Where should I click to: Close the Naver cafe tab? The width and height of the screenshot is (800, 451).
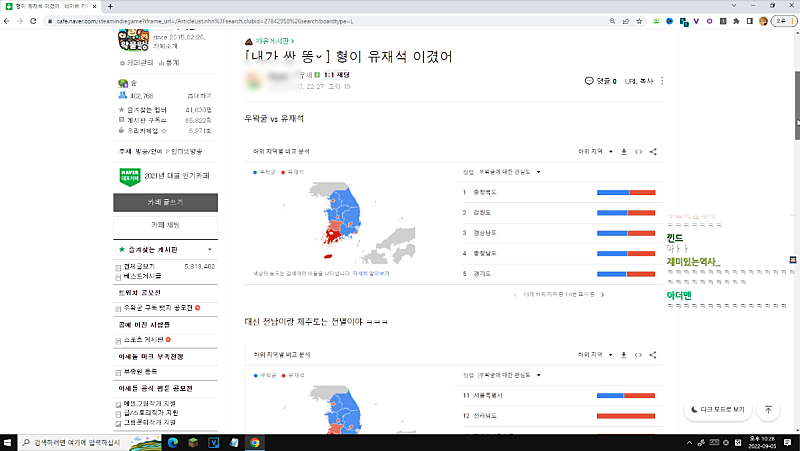(94, 6)
